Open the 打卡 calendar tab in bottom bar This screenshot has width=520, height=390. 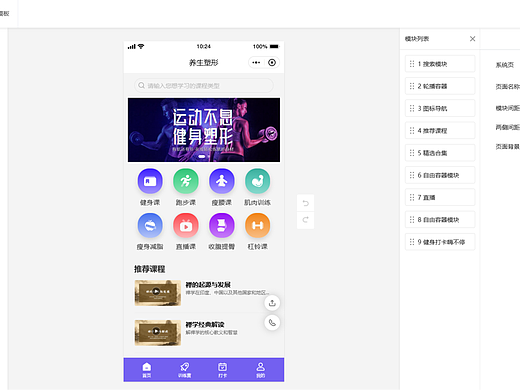click(222, 370)
